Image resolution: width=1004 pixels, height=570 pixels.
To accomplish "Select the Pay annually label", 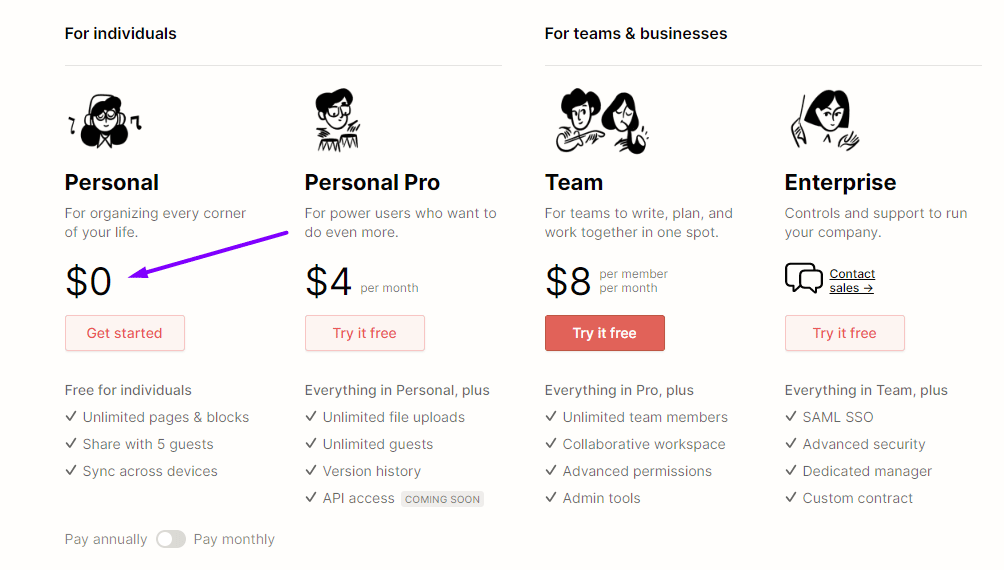I will (x=106, y=539).
